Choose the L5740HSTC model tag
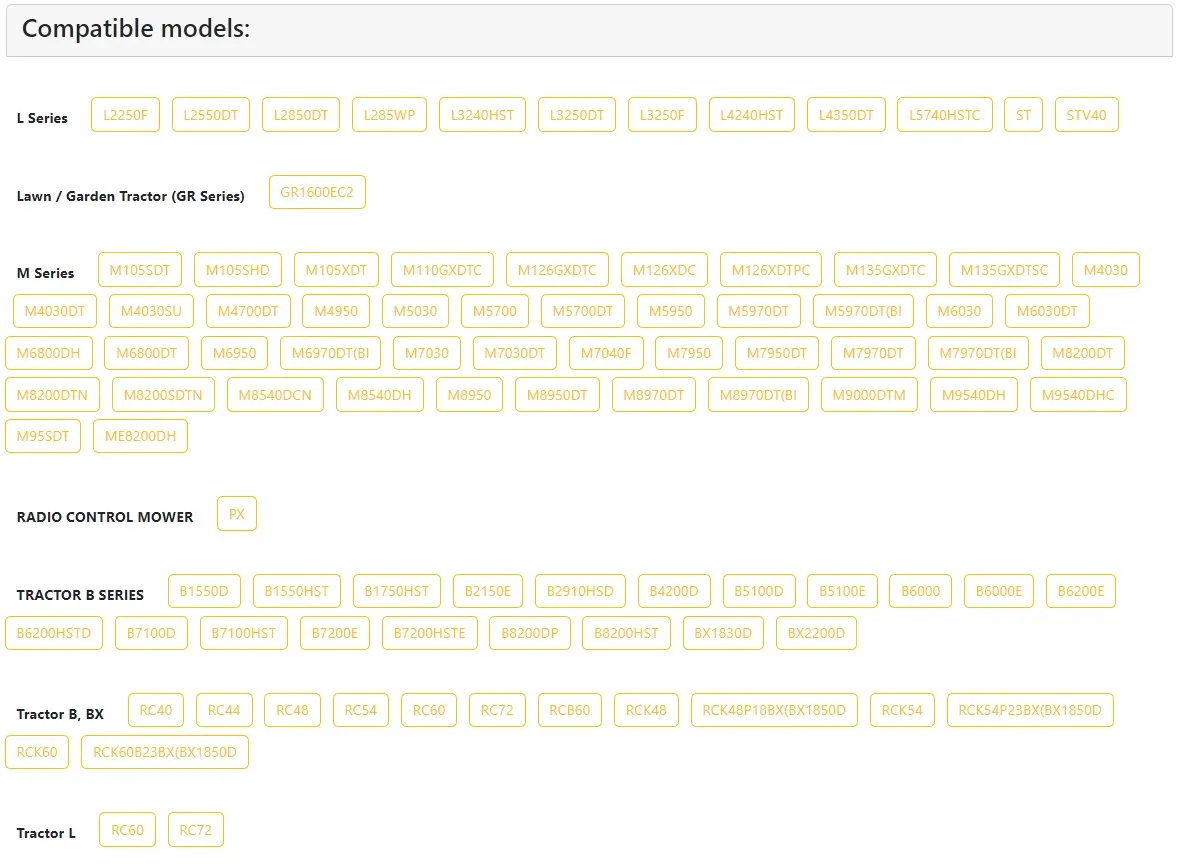The image size is (1180, 868). [944, 115]
